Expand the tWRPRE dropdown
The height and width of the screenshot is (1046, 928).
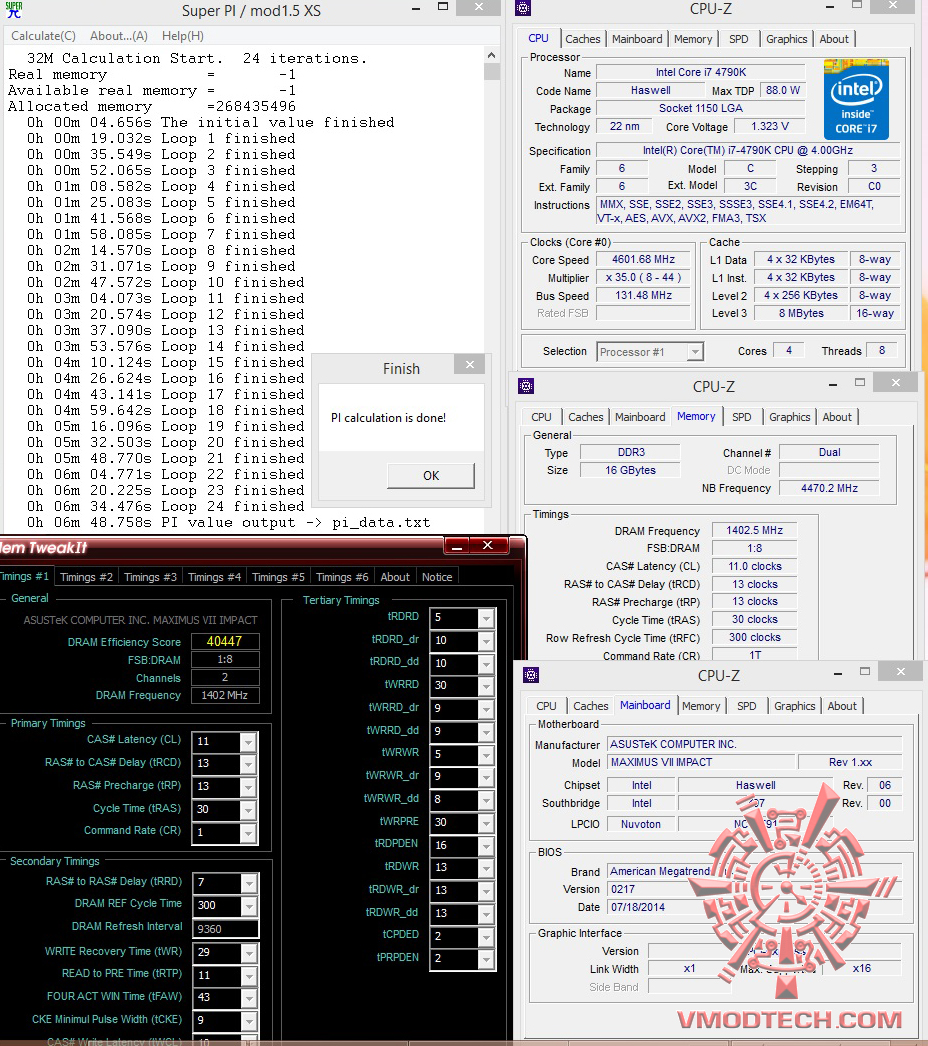(486, 823)
